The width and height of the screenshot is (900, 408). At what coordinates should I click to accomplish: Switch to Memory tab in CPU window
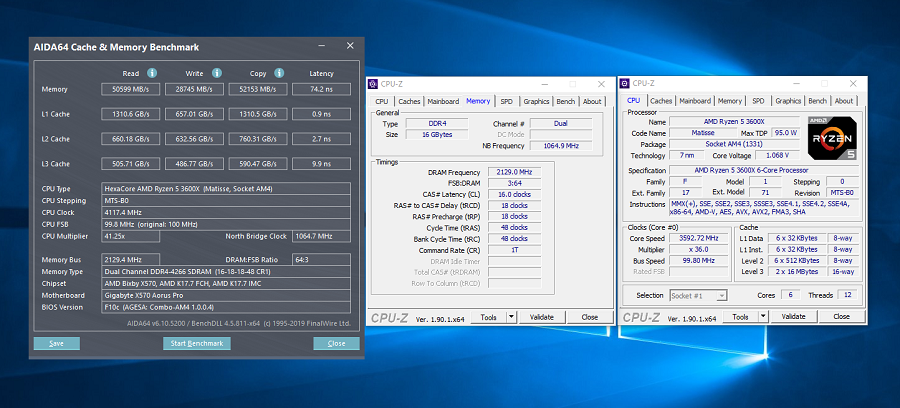(x=730, y=102)
